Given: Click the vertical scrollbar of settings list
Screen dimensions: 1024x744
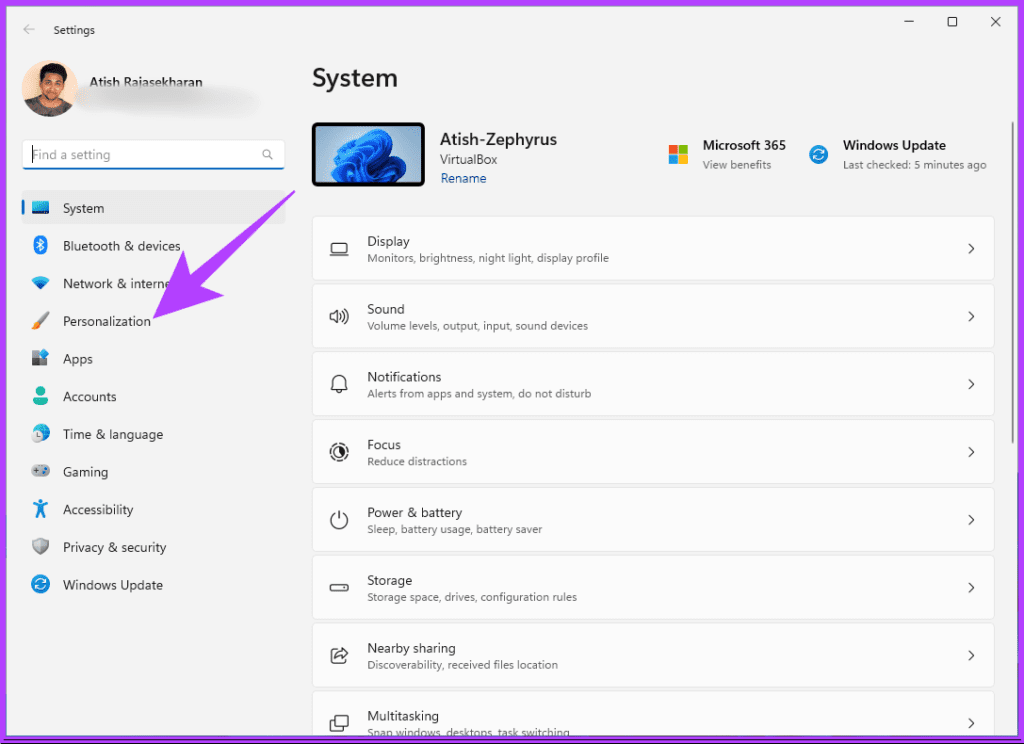Looking at the screenshot, I should click(1013, 282).
